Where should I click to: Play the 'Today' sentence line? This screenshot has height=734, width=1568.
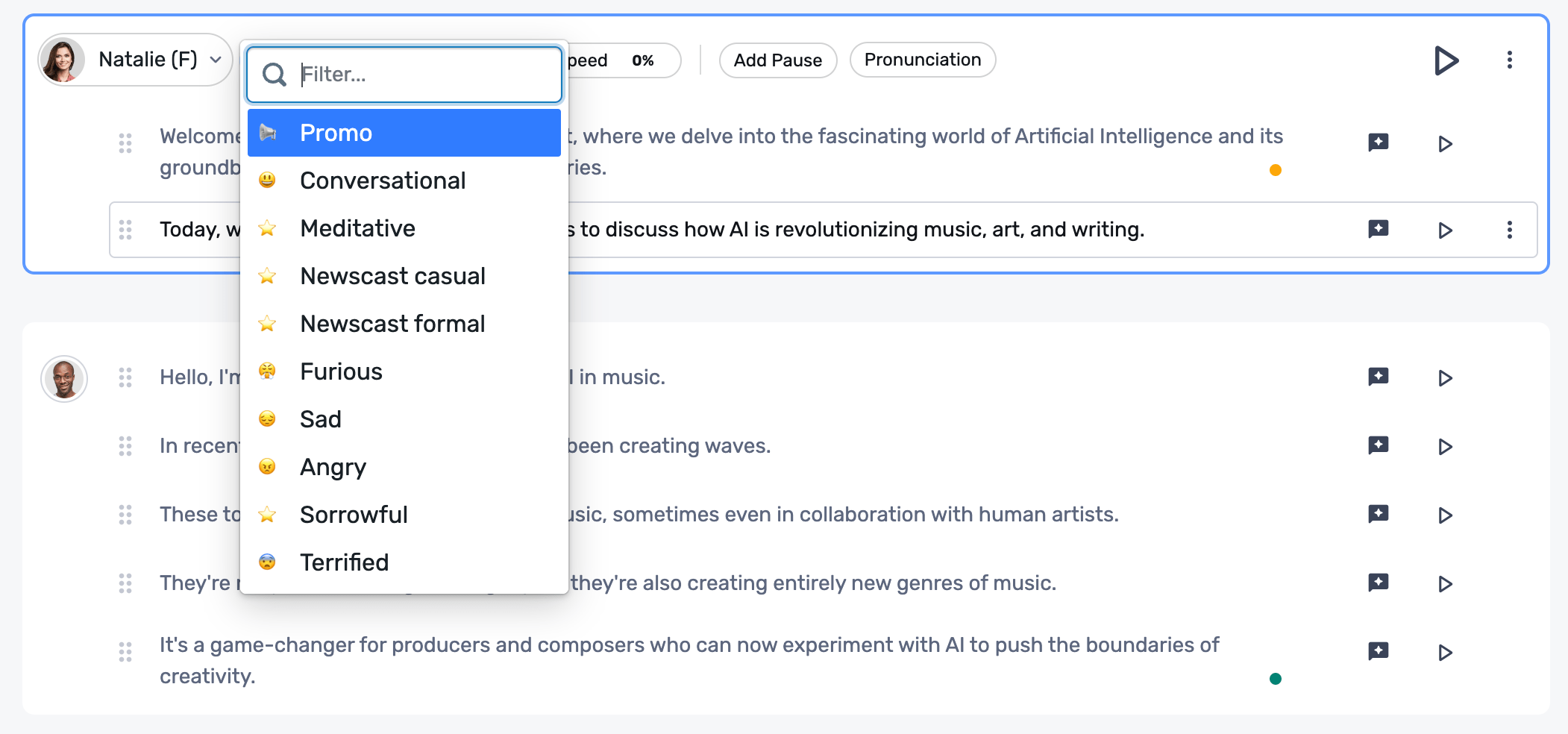[1445, 230]
